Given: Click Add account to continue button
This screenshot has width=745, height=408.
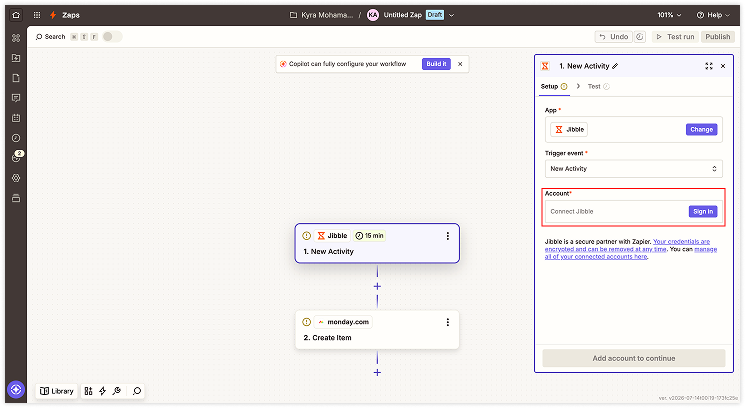Looking at the screenshot, I should coord(633,358).
